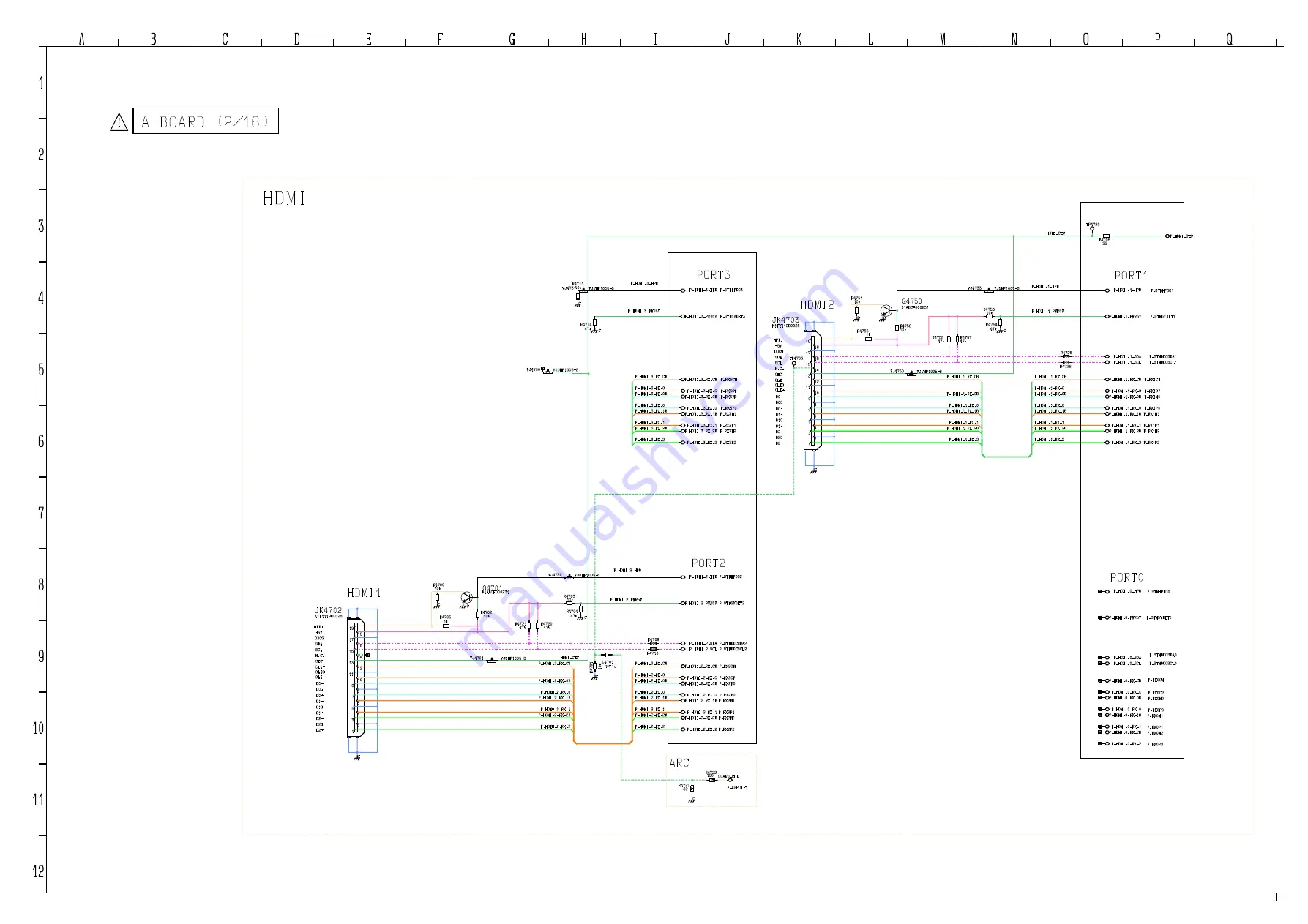
Task: Select the 'Q4750' reference label
Action: pyautogui.click(x=912, y=301)
